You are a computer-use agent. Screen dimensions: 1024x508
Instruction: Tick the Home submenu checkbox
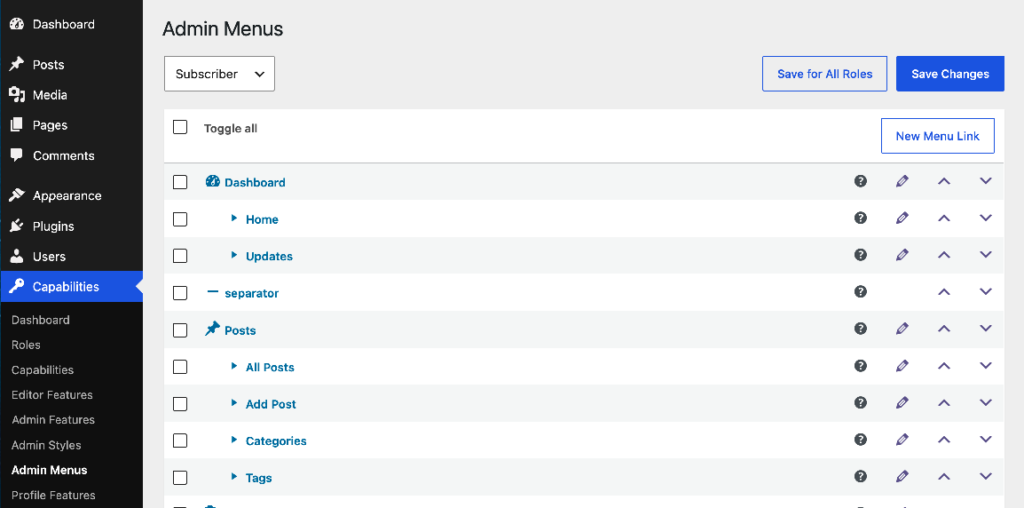click(x=180, y=219)
